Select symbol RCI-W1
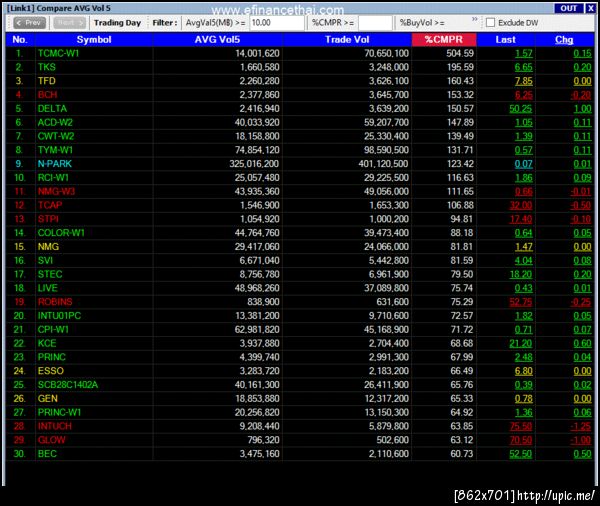The width and height of the screenshot is (600, 506). 53,178
